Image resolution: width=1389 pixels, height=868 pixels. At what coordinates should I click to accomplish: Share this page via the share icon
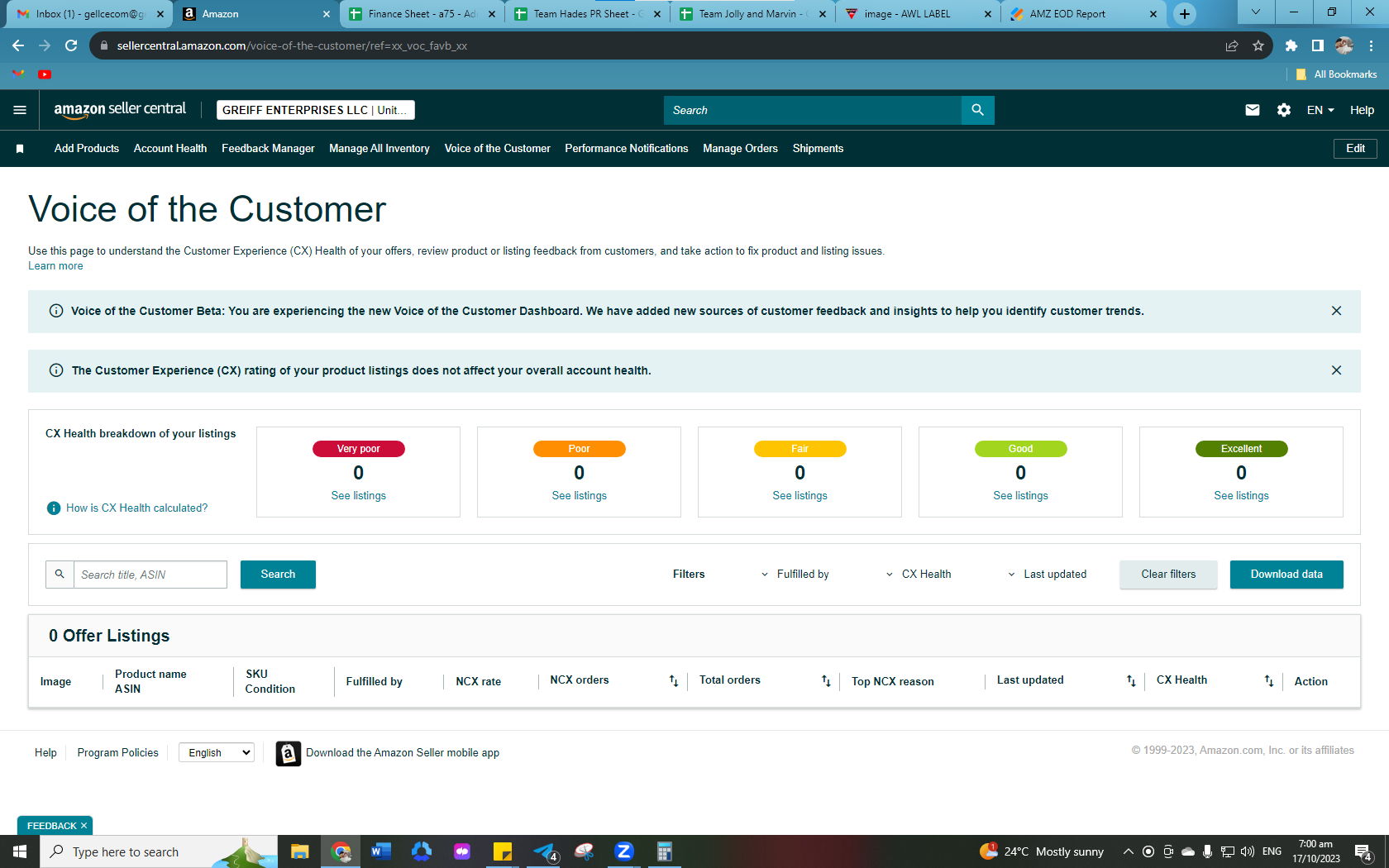(1232, 45)
